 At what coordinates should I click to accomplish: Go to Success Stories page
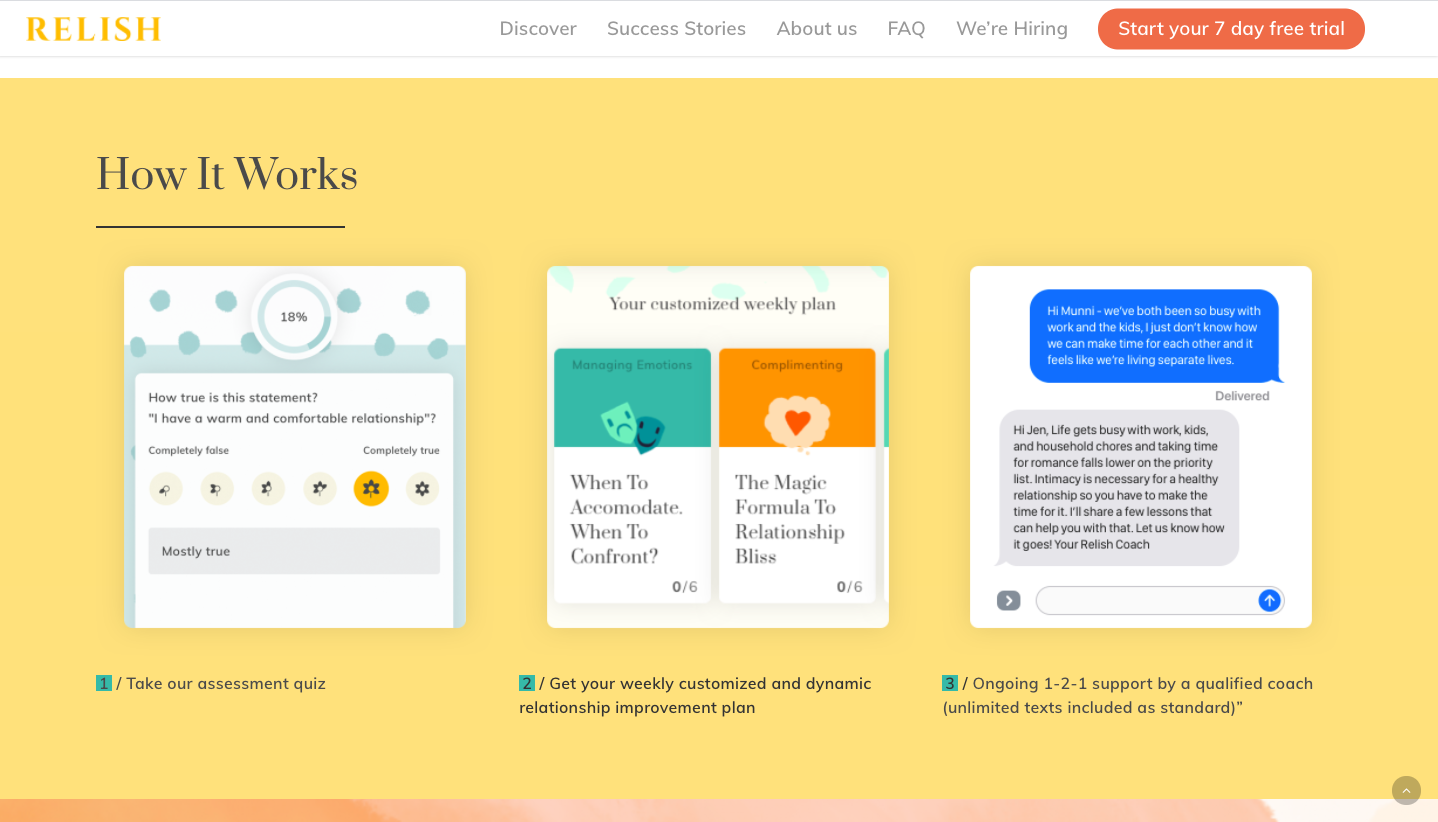click(676, 28)
